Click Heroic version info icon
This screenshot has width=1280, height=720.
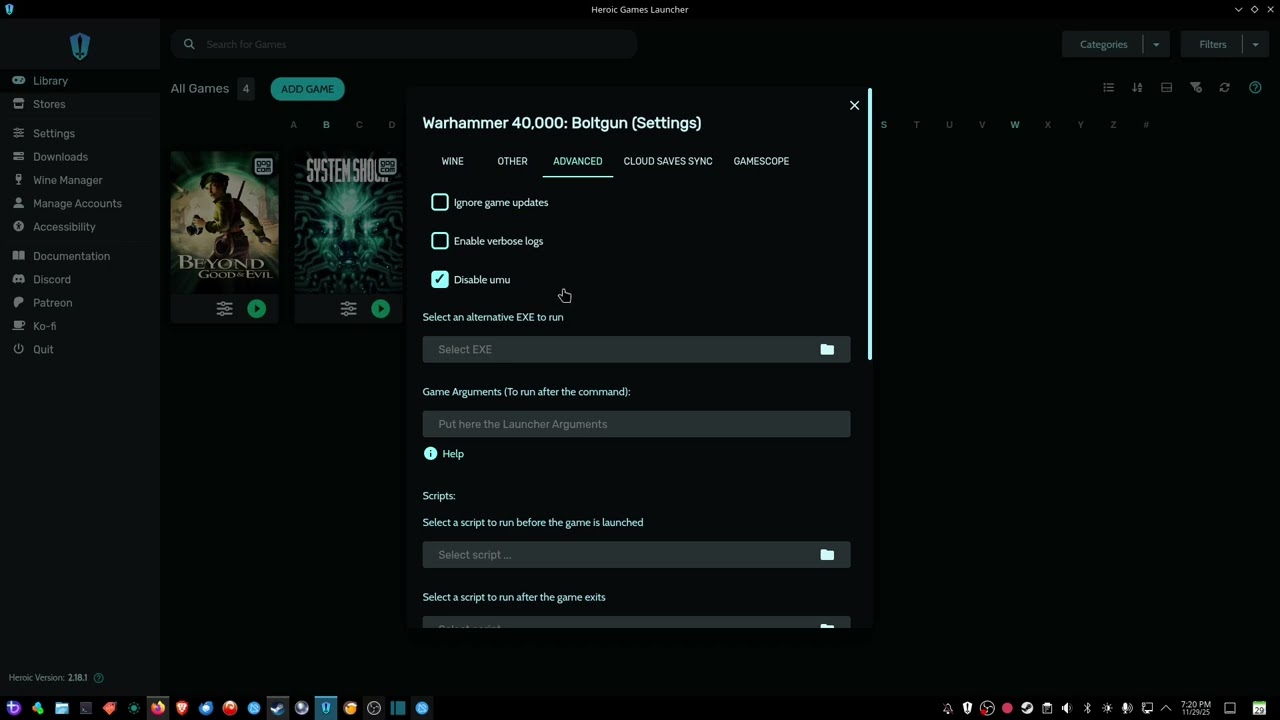98,678
